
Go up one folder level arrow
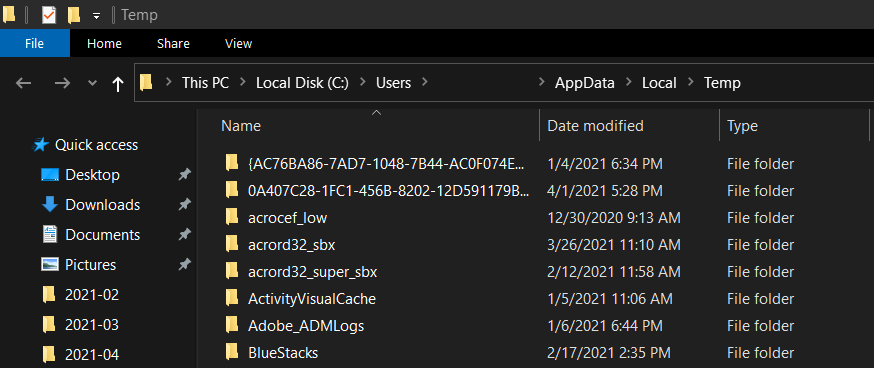tap(118, 84)
